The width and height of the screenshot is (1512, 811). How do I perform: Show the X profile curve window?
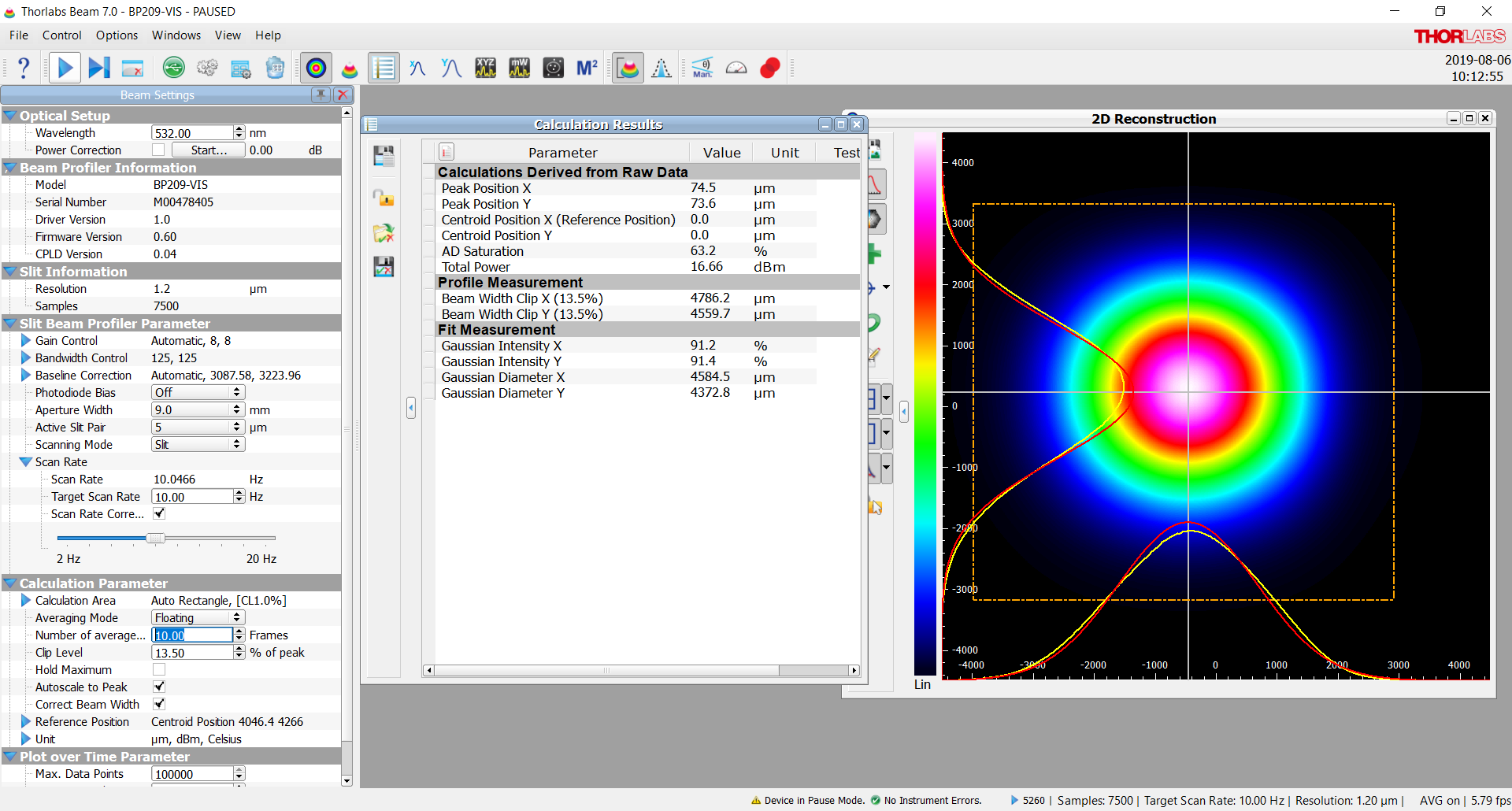tap(417, 69)
